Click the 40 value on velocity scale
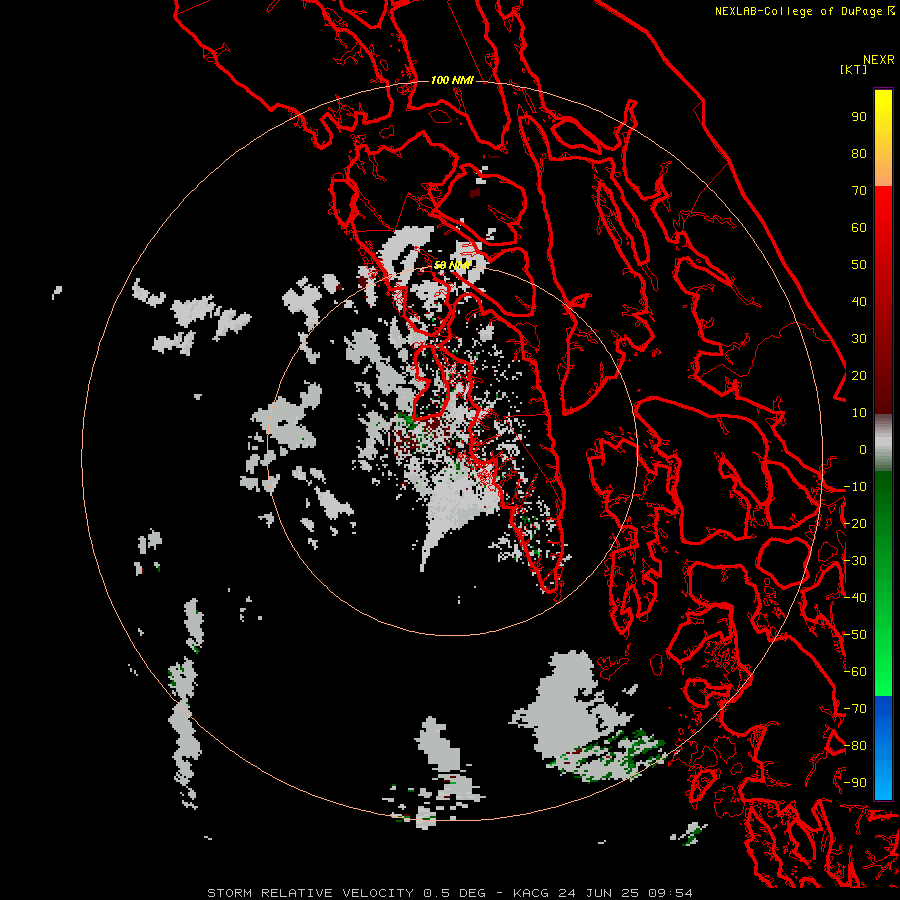 coord(859,301)
